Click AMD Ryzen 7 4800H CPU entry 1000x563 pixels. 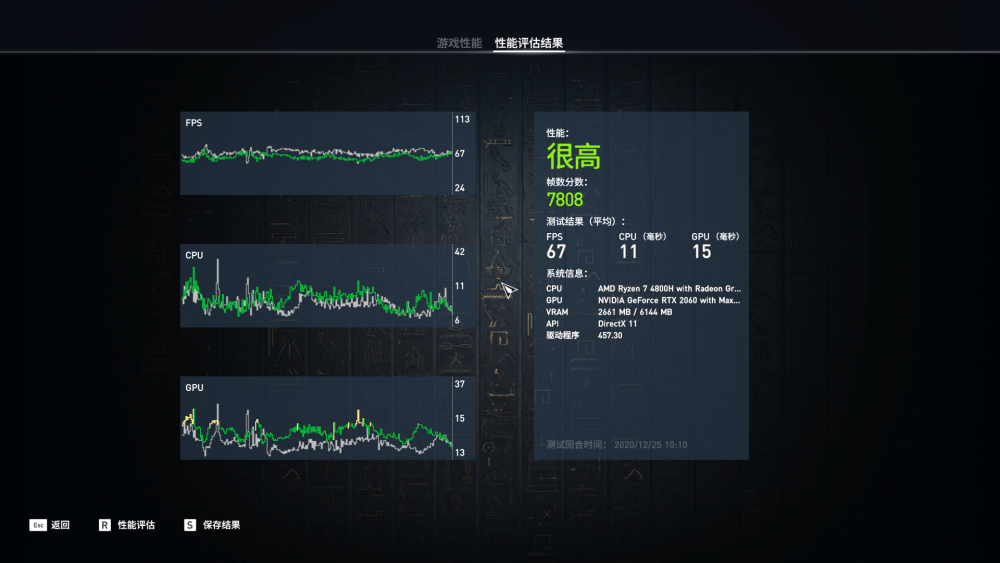[x=669, y=289]
